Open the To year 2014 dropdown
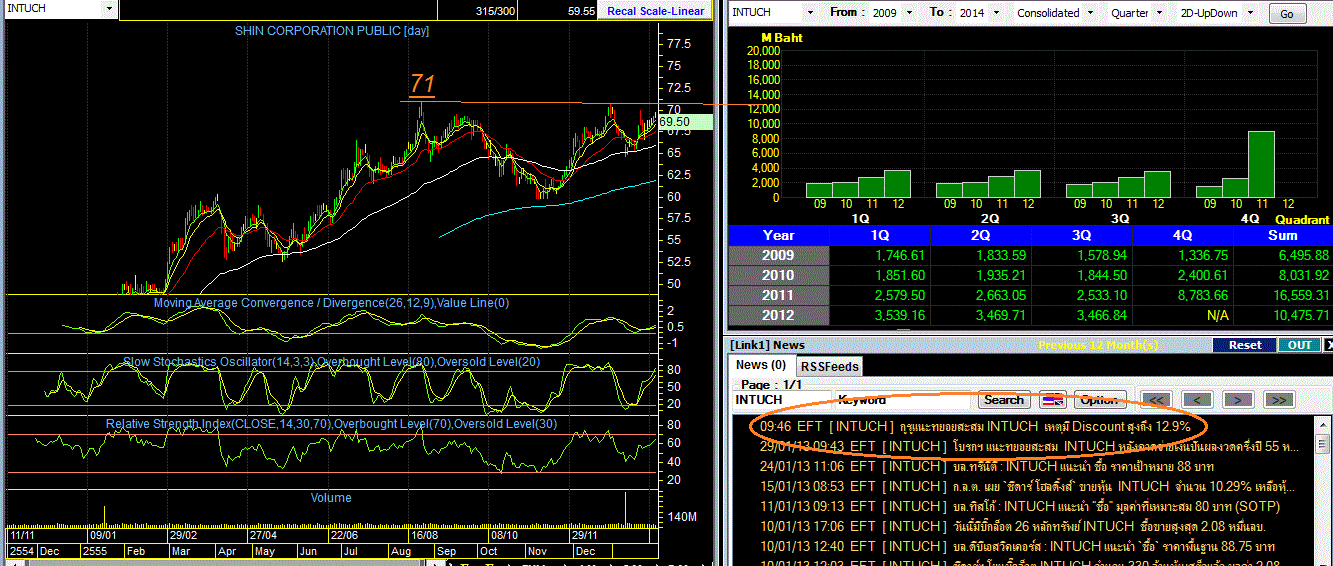Viewport: 1333px width, 566px height. coord(994,13)
